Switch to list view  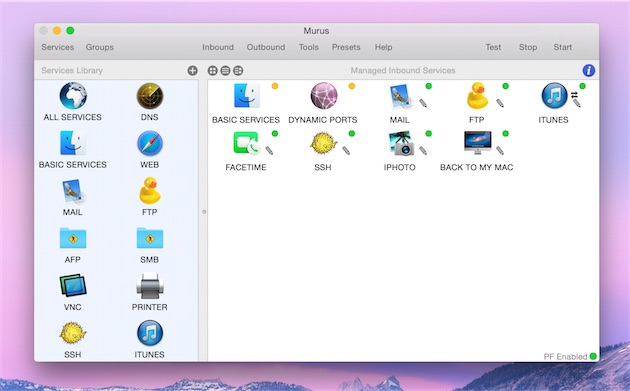(225, 71)
